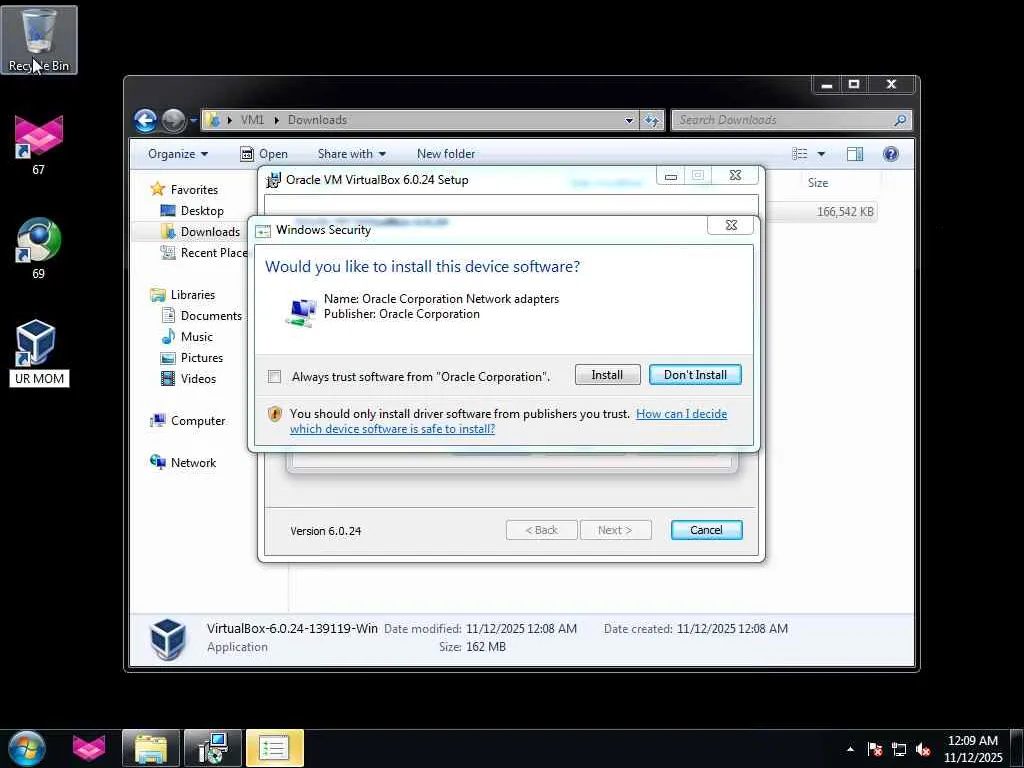Click the search magnifier icon
The height and width of the screenshot is (768, 1024).
(901, 120)
